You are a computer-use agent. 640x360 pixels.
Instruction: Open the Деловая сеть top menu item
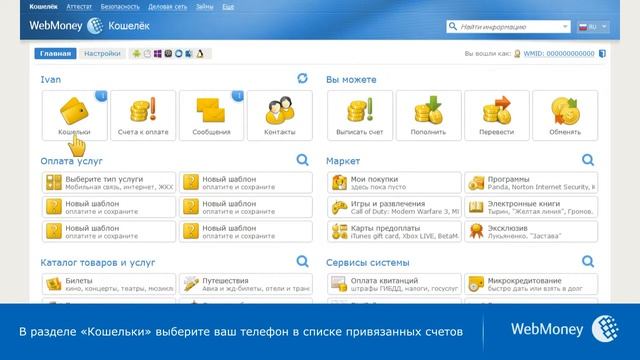(167, 7)
